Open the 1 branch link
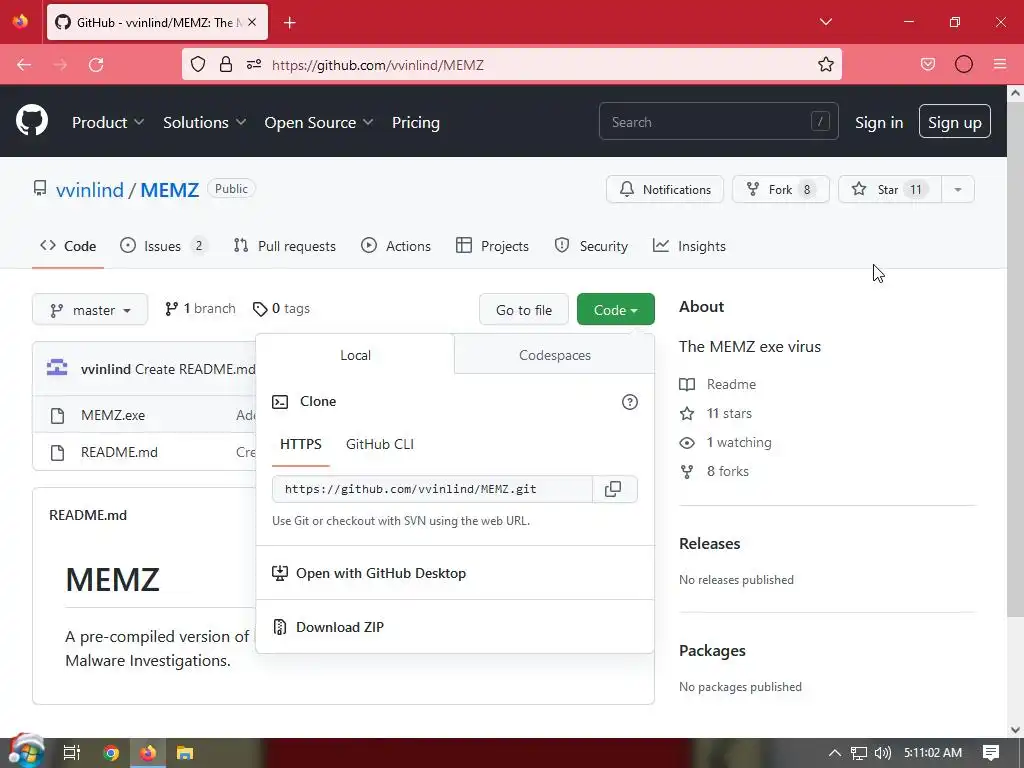This screenshot has height=768, width=1024. 200,308
